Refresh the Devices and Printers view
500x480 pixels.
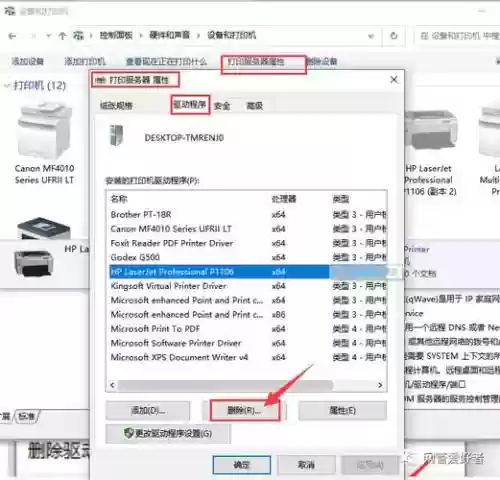[394, 36]
